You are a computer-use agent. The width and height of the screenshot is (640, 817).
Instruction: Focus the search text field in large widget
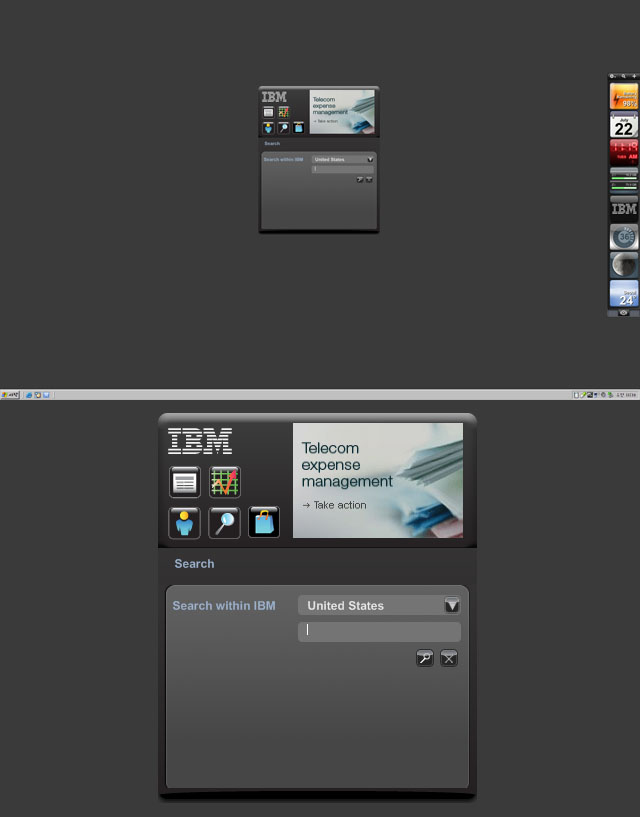[x=379, y=632]
